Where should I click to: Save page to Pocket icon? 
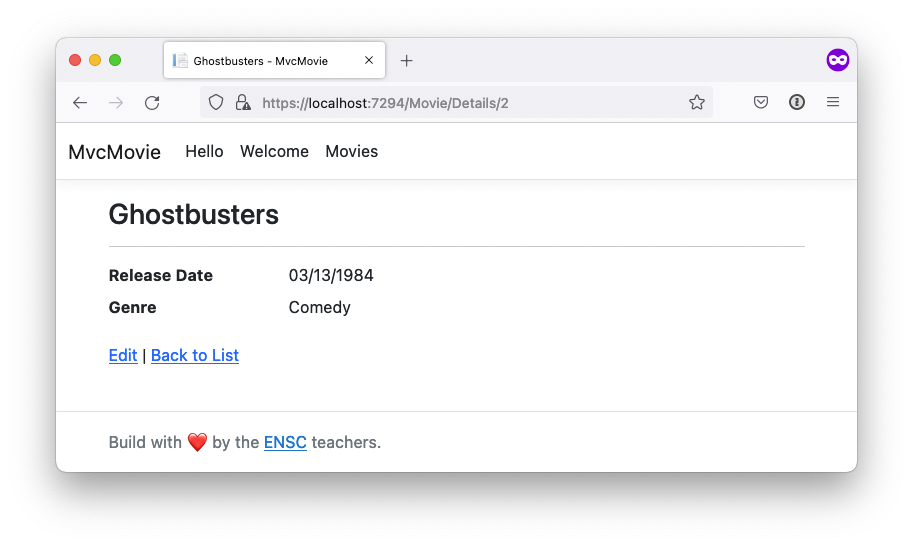coord(760,102)
